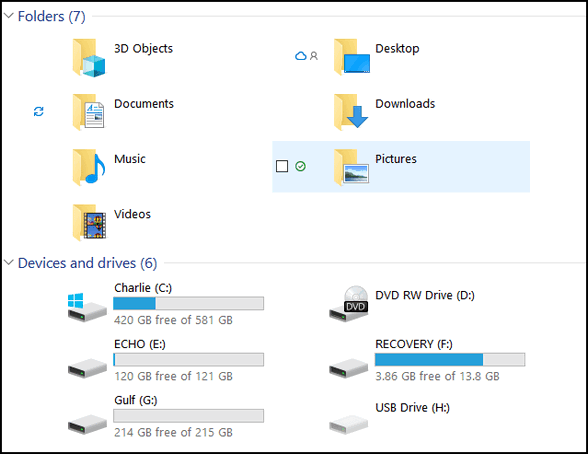Collapse the Folders (7) section chevron
This screenshot has width=588, height=454.
pyautogui.click(x=9, y=16)
